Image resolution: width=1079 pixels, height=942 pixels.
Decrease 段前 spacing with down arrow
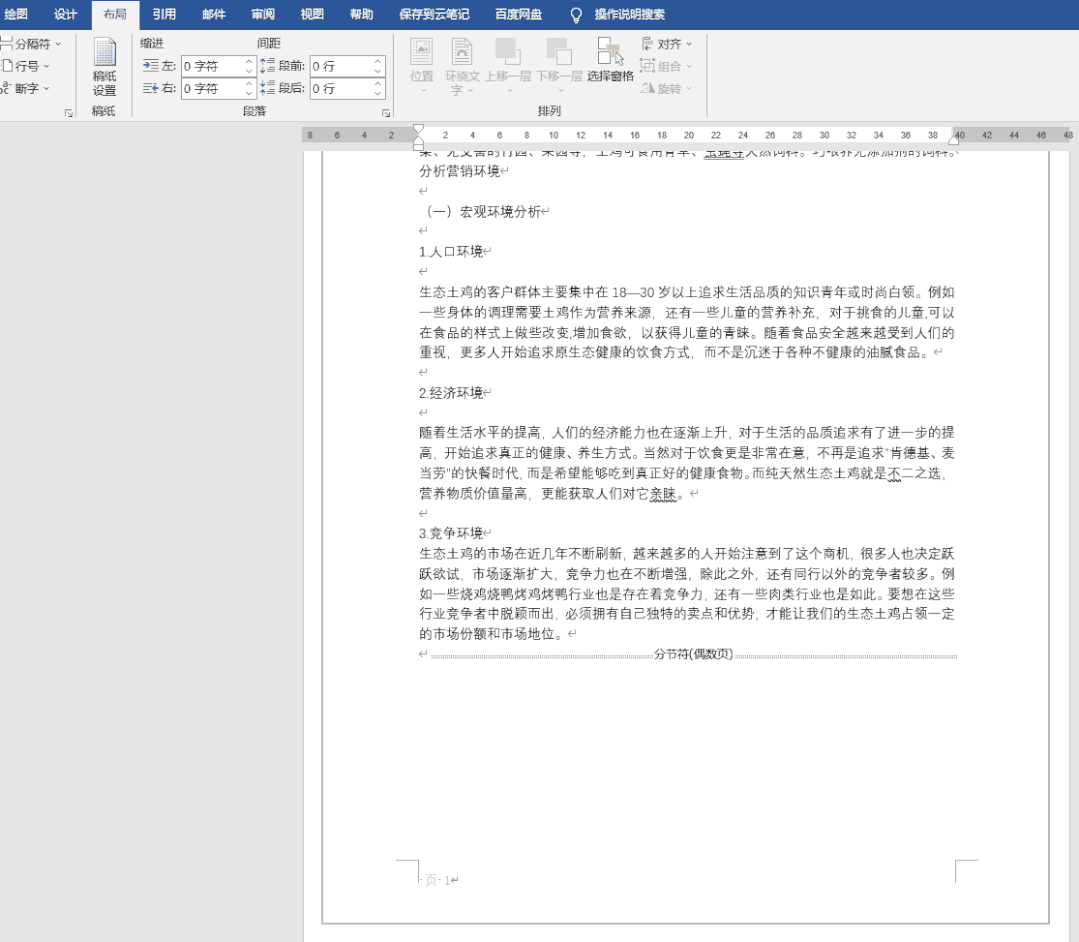pos(378,71)
